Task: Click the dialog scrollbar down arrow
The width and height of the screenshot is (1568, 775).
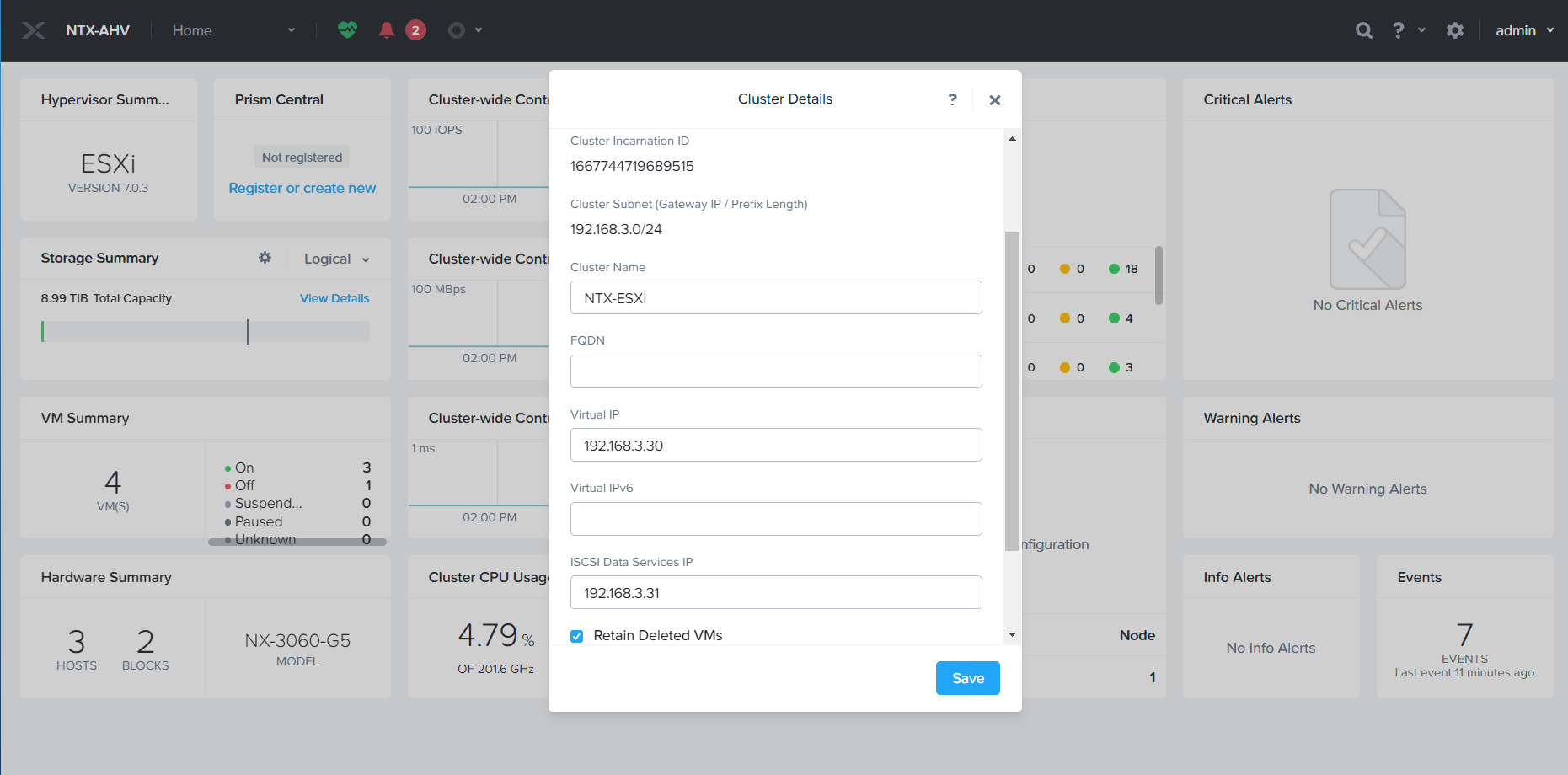Action: 1012,634
